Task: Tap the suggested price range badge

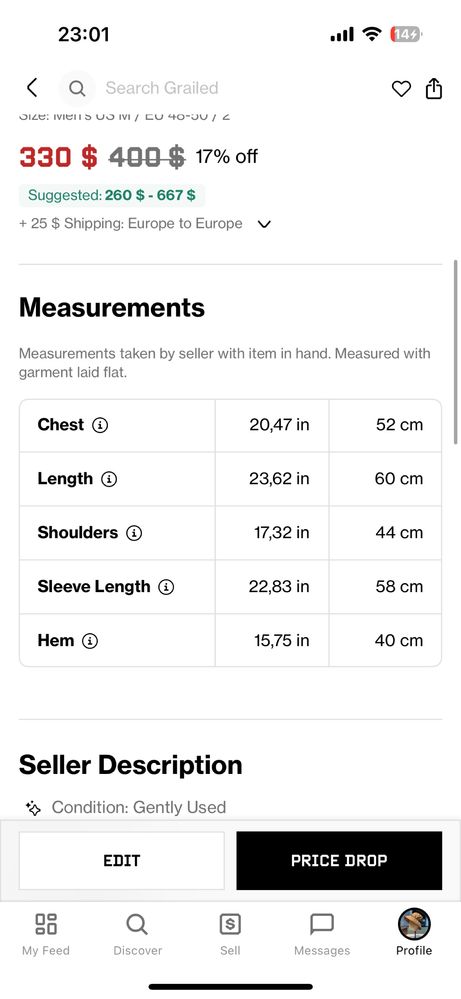Action: click(112, 196)
